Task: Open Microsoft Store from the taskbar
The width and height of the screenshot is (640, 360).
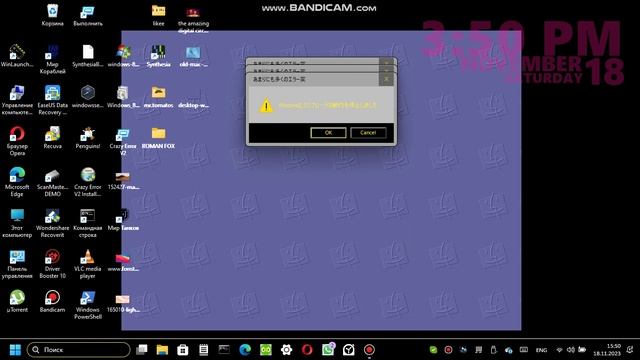Action: pyautogui.click(x=183, y=350)
